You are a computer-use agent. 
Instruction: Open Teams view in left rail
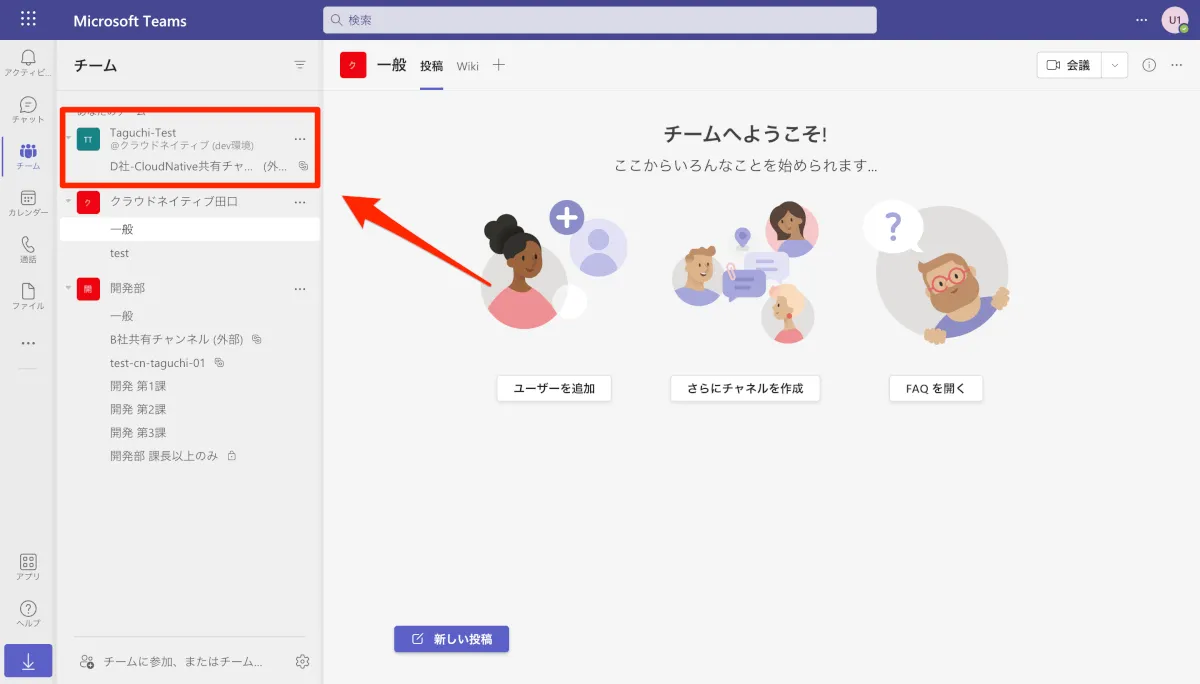pyautogui.click(x=28, y=156)
